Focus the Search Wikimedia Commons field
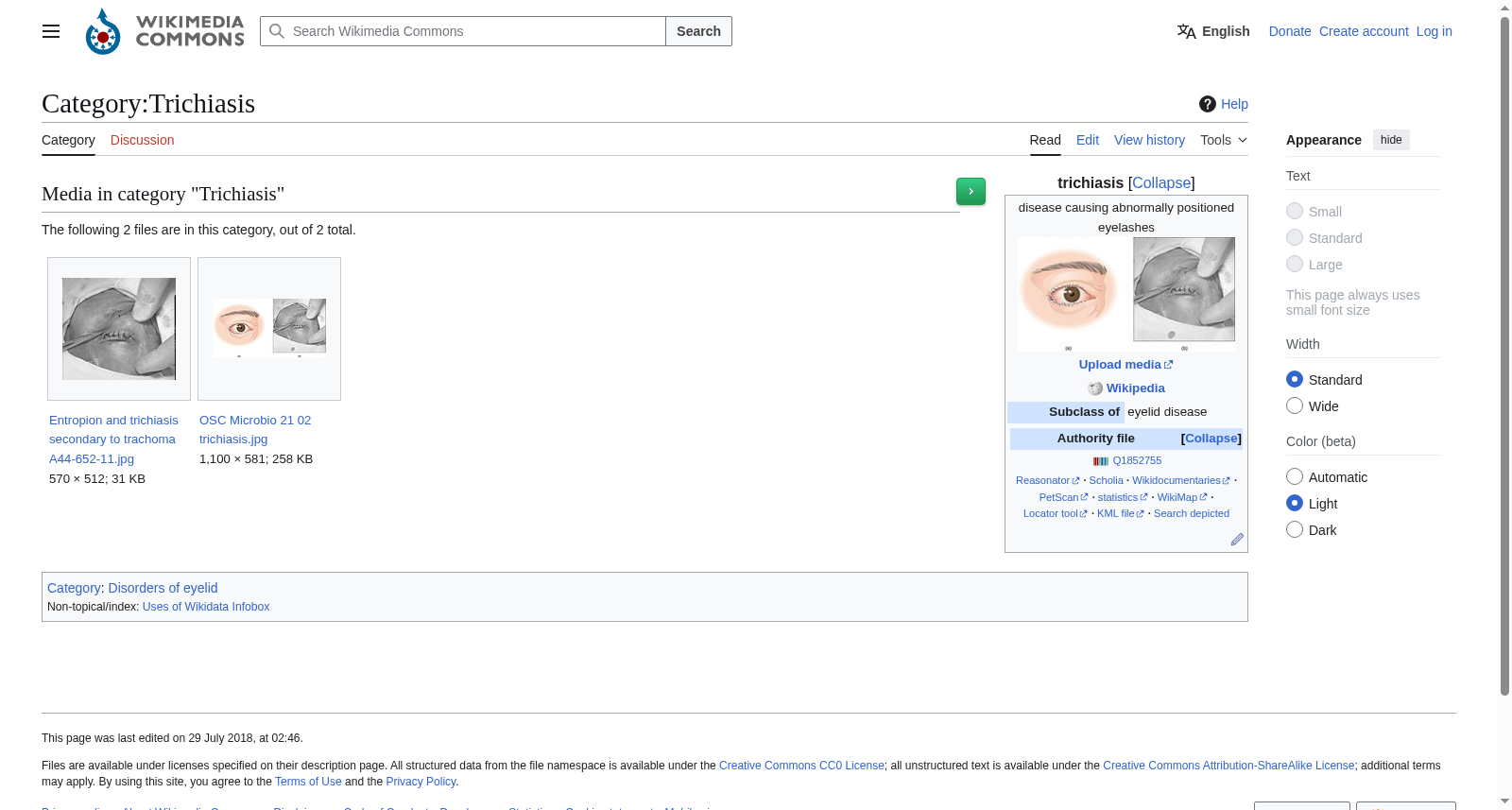 tap(463, 31)
